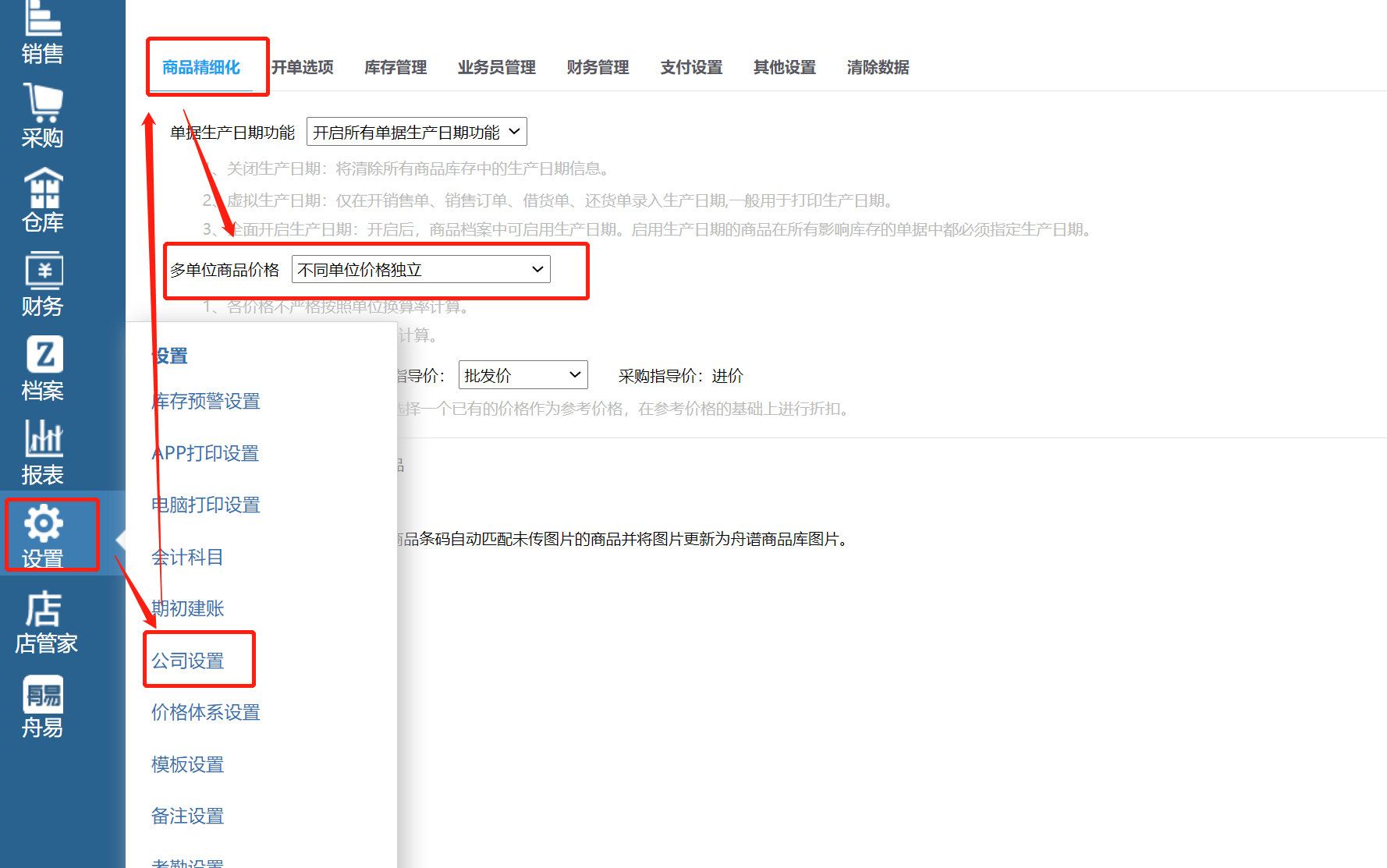The width and height of the screenshot is (1387, 868).
Task: Select 期初建账 in settings menu
Action: [187, 609]
